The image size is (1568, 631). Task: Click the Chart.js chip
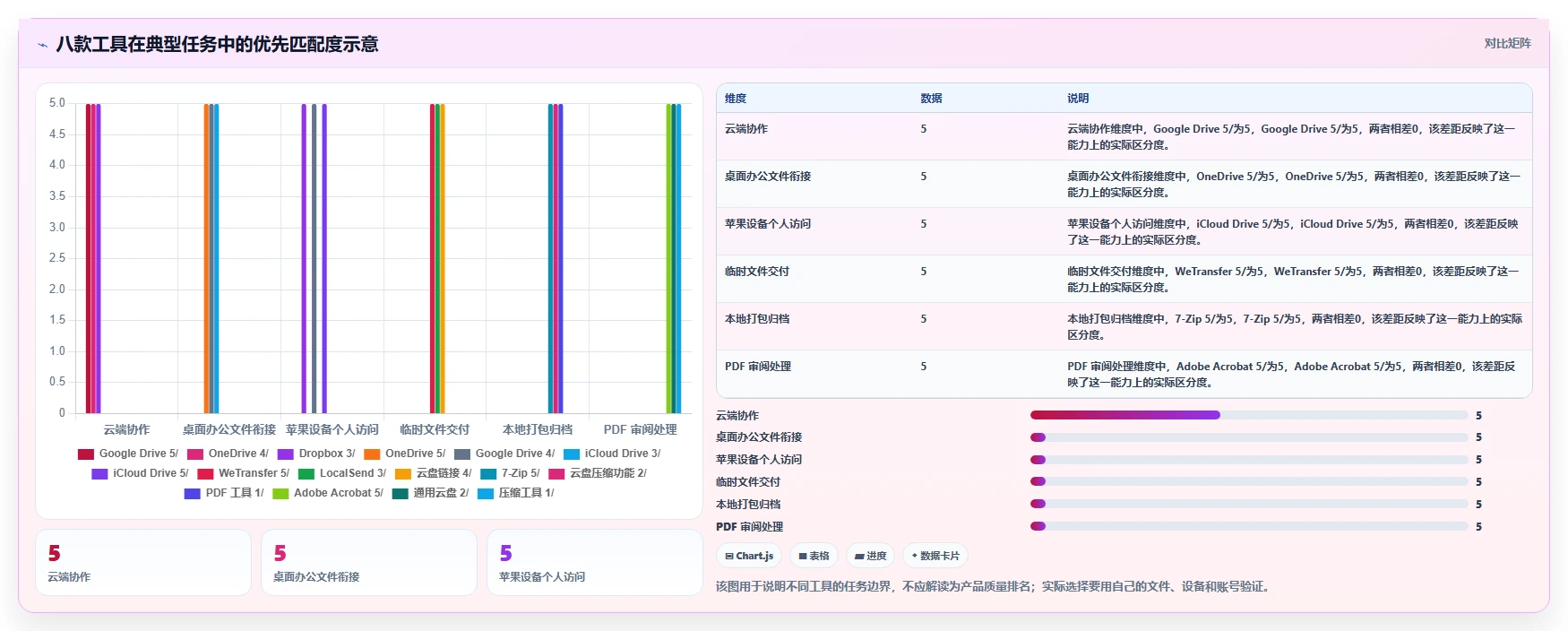[749, 556]
